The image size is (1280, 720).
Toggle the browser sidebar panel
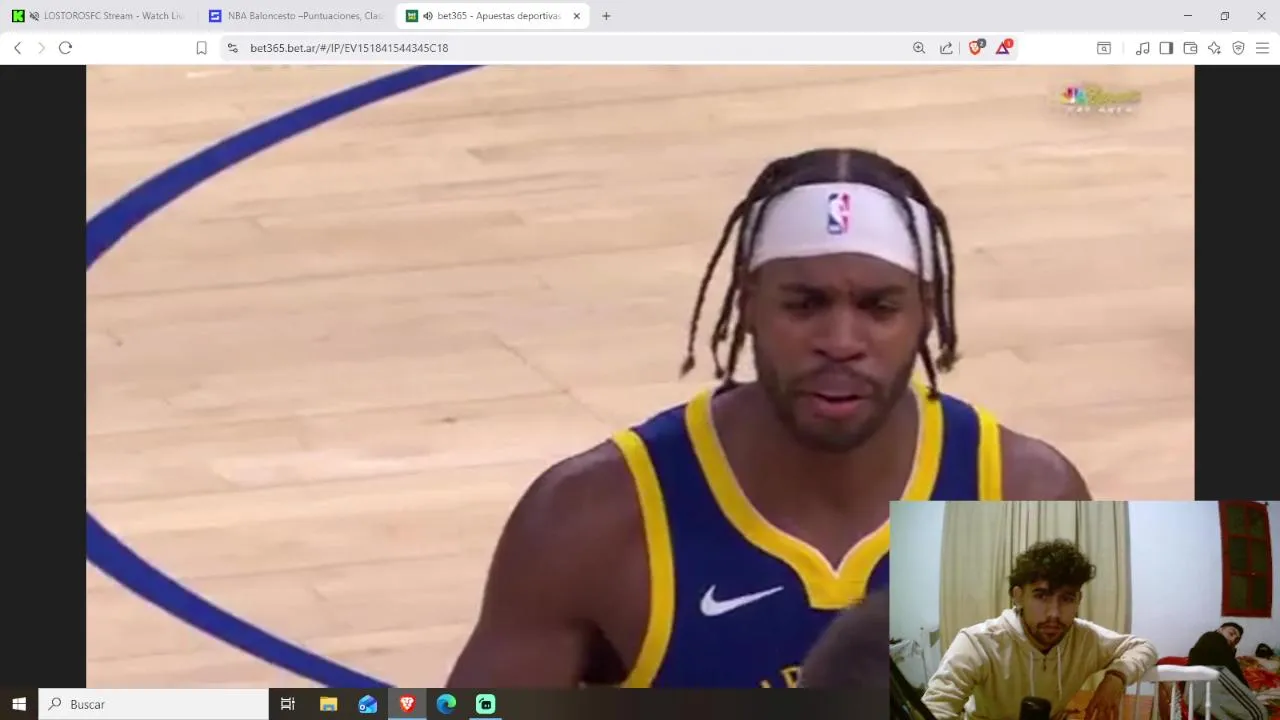click(x=1166, y=48)
